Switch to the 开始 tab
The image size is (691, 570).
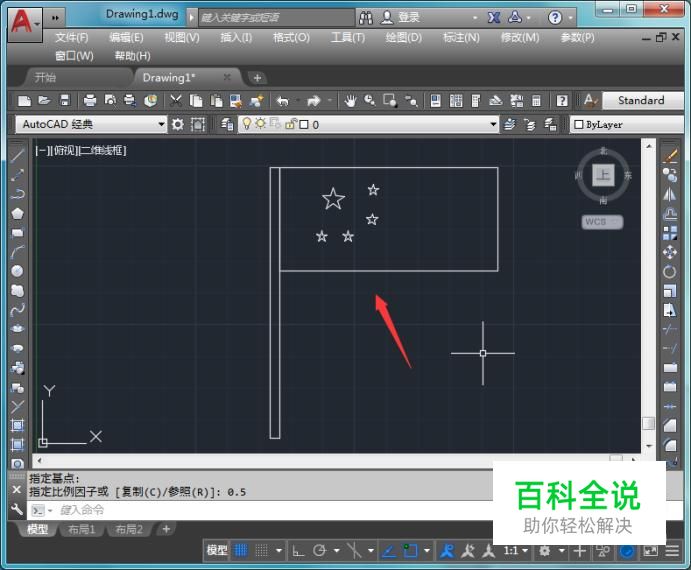(x=46, y=78)
